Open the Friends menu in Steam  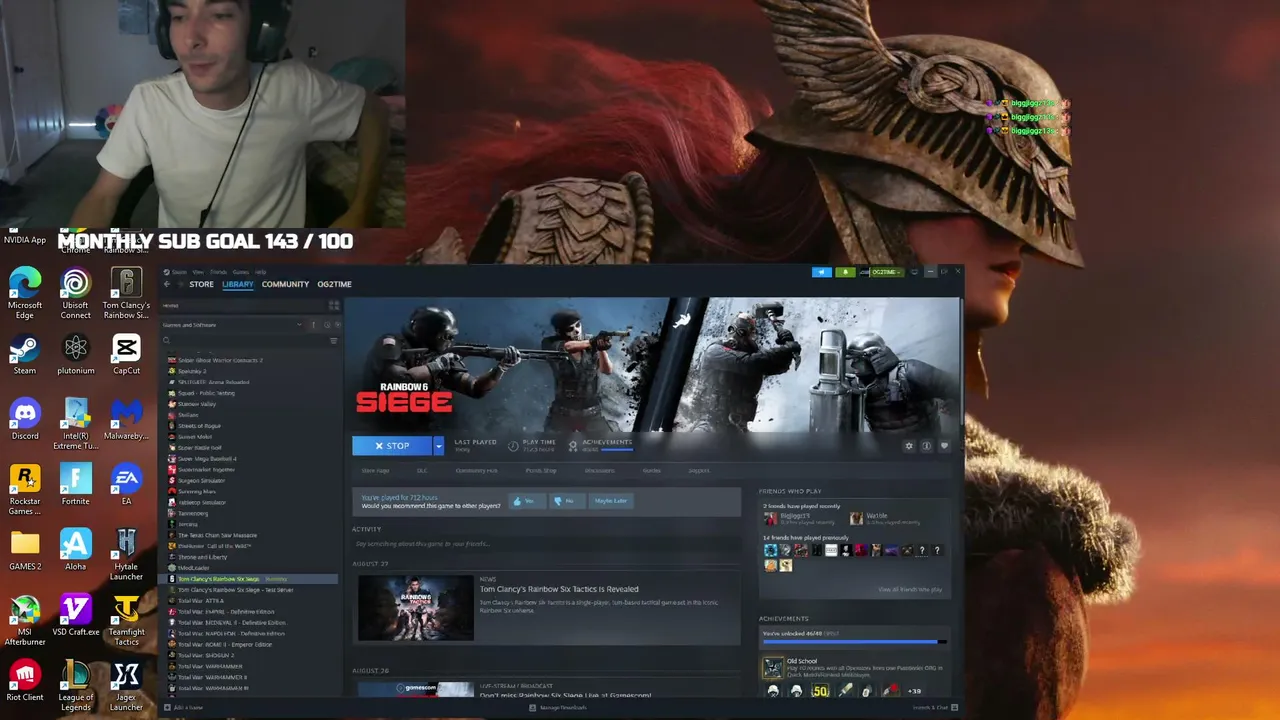pos(218,272)
